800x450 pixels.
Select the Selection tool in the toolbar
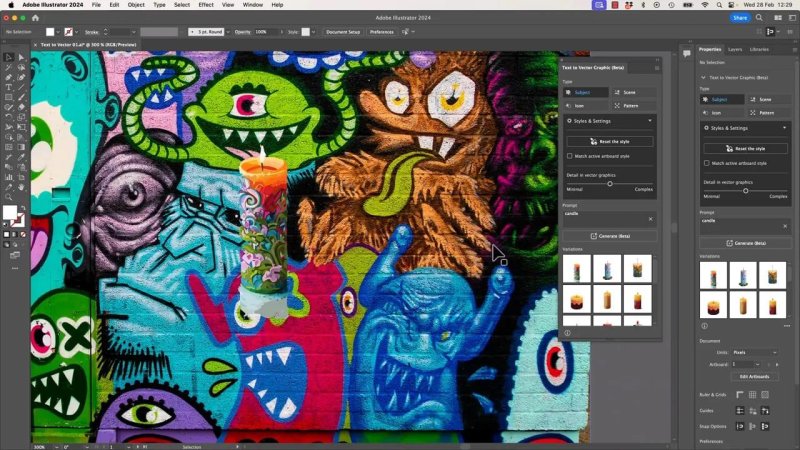pos(9,57)
